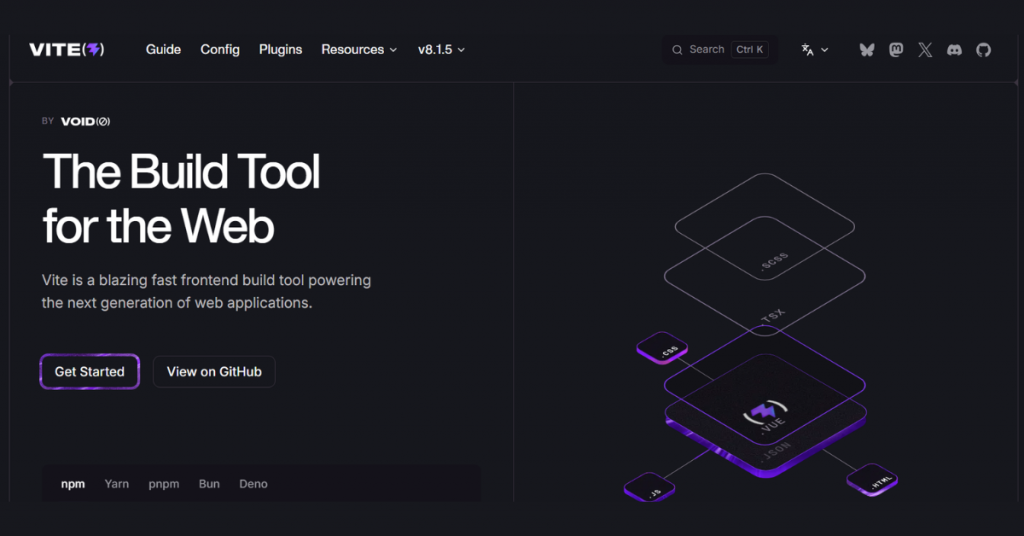The image size is (1024, 536).
Task: Click the .HTML tile in illustration
Action: pyautogui.click(x=872, y=480)
